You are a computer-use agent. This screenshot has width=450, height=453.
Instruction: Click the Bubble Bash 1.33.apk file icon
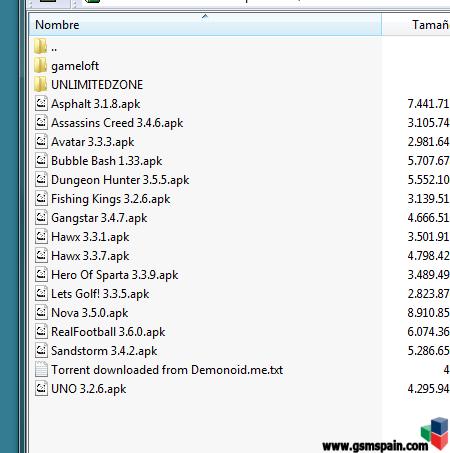41,160
